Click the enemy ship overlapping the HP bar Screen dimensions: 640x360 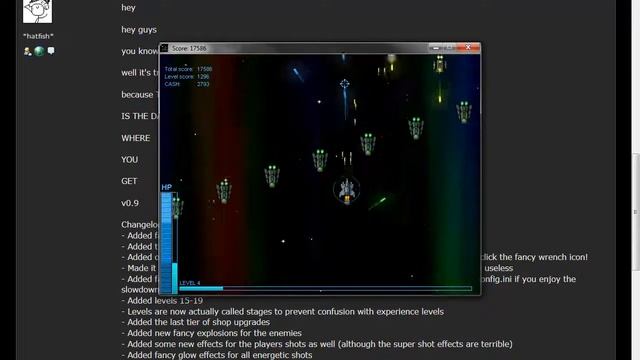click(177, 208)
